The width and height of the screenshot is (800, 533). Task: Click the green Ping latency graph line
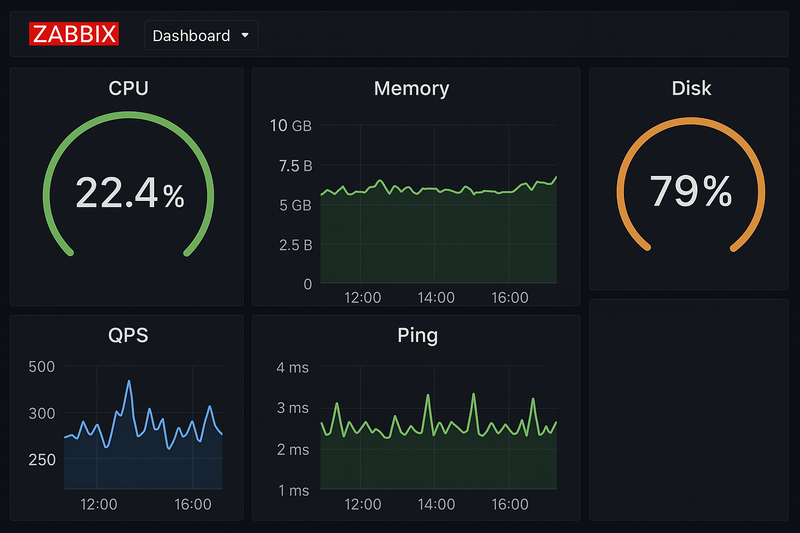pos(428,398)
